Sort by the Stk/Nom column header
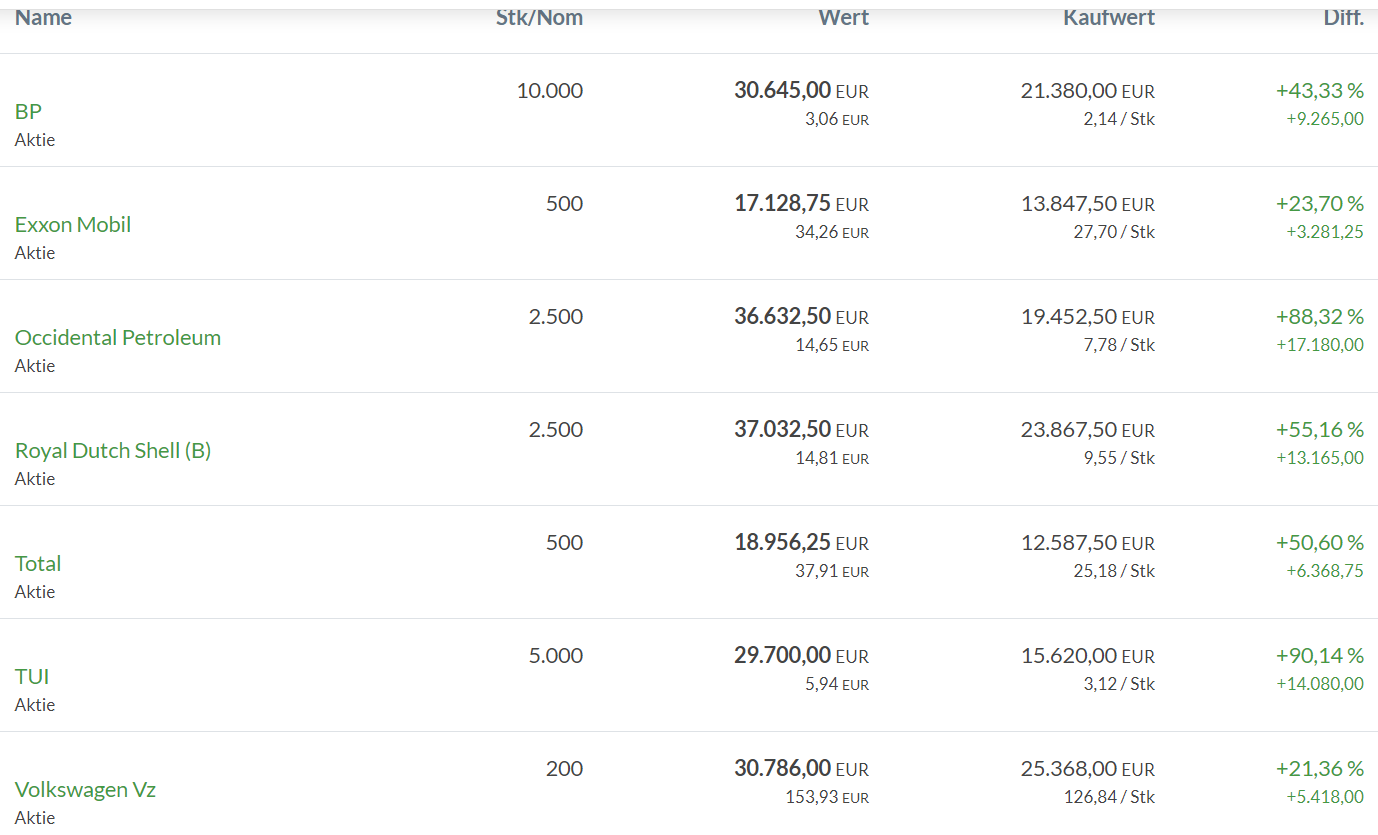1378x835 pixels. (x=539, y=17)
